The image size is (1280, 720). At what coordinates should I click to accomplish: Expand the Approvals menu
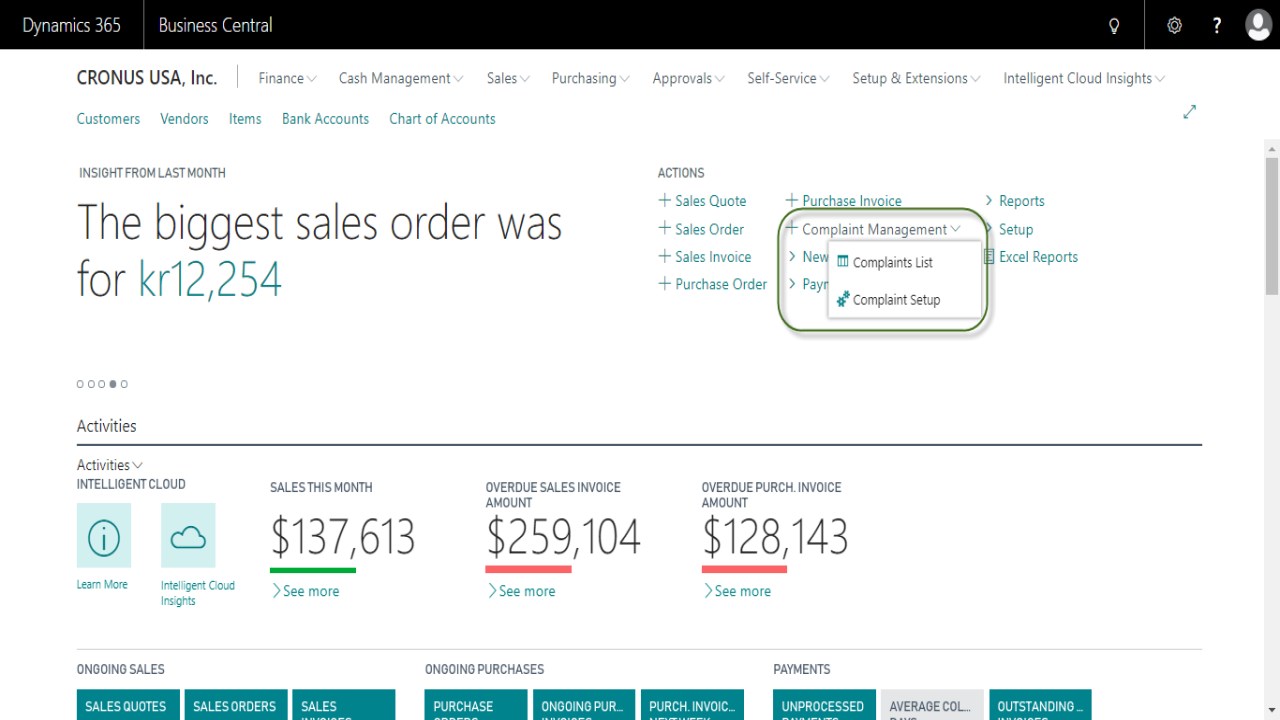689,78
